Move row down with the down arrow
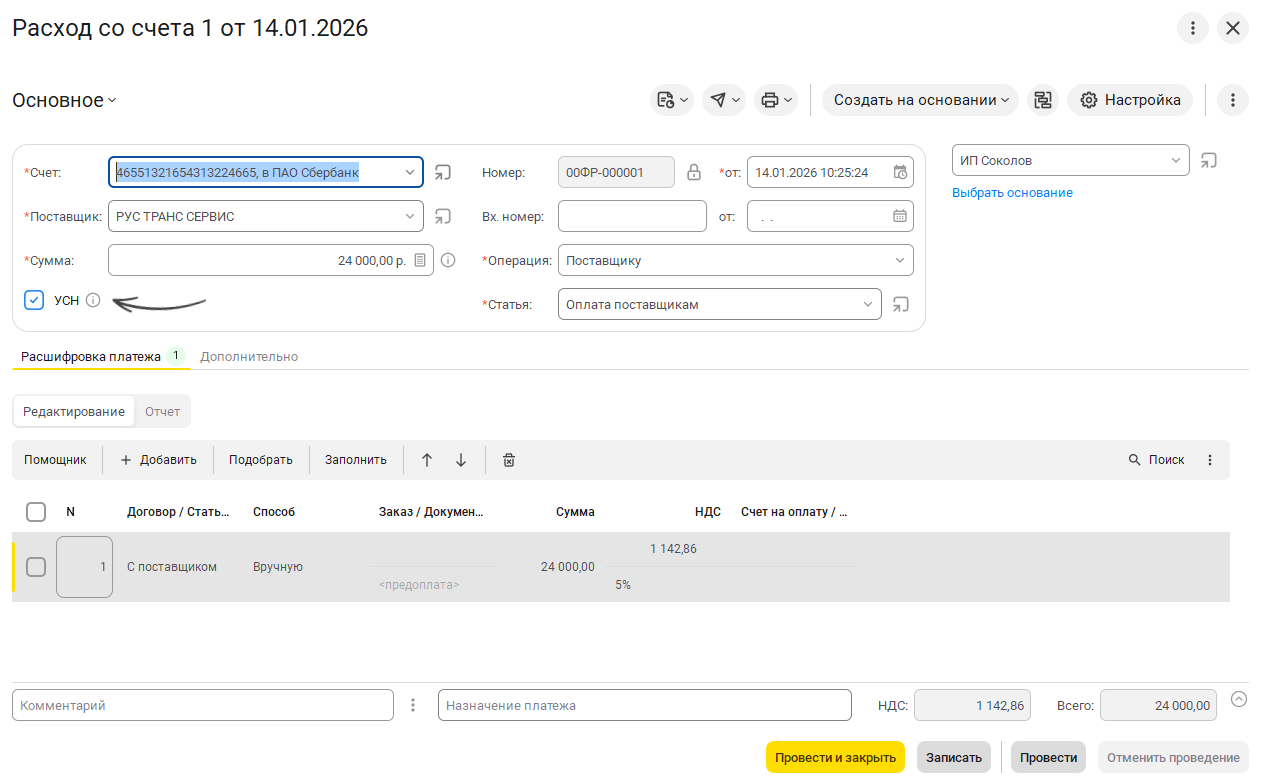The width and height of the screenshot is (1266, 784). click(461, 460)
